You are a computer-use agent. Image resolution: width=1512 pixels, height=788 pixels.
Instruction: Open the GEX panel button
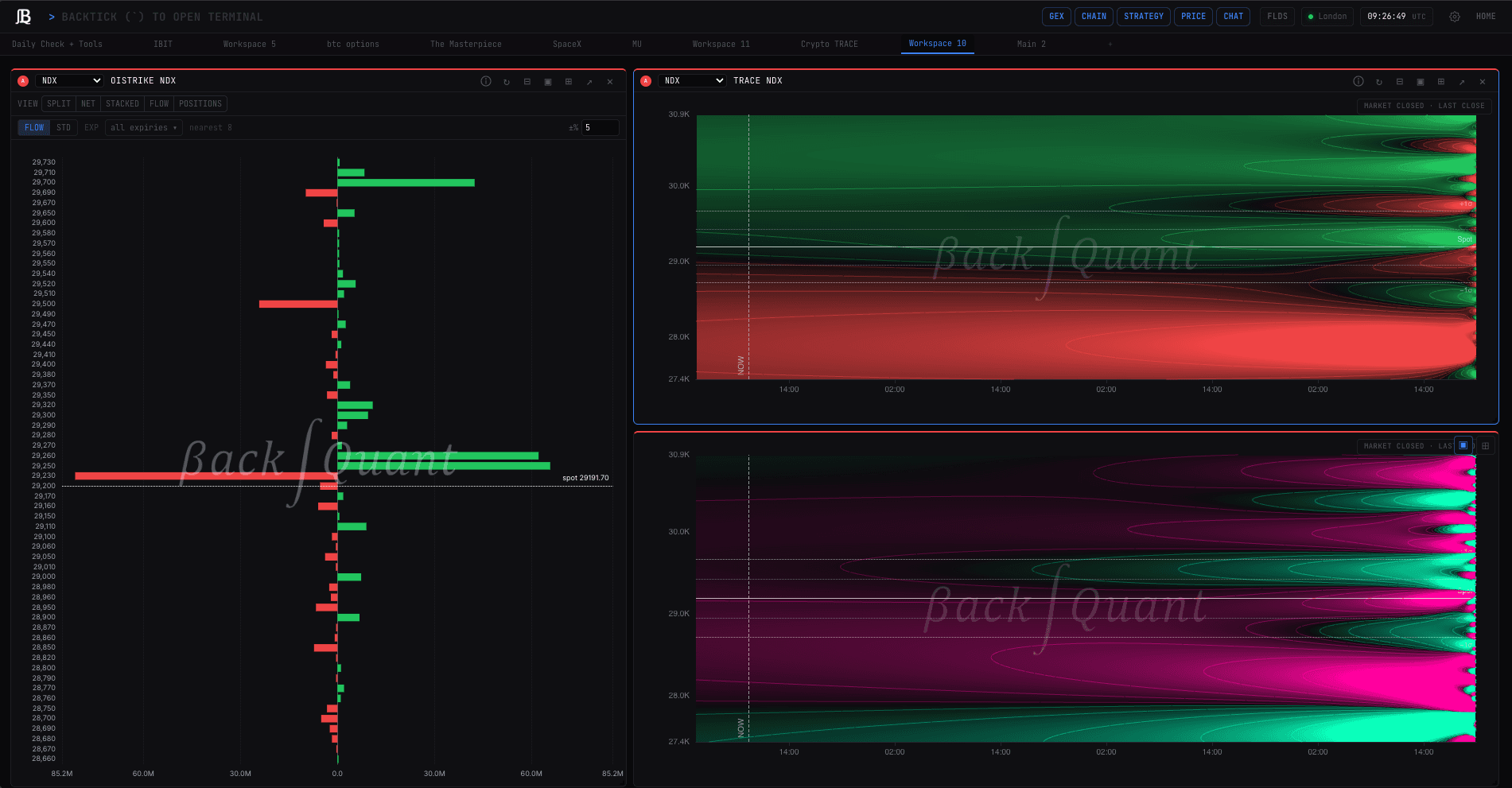(1056, 17)
